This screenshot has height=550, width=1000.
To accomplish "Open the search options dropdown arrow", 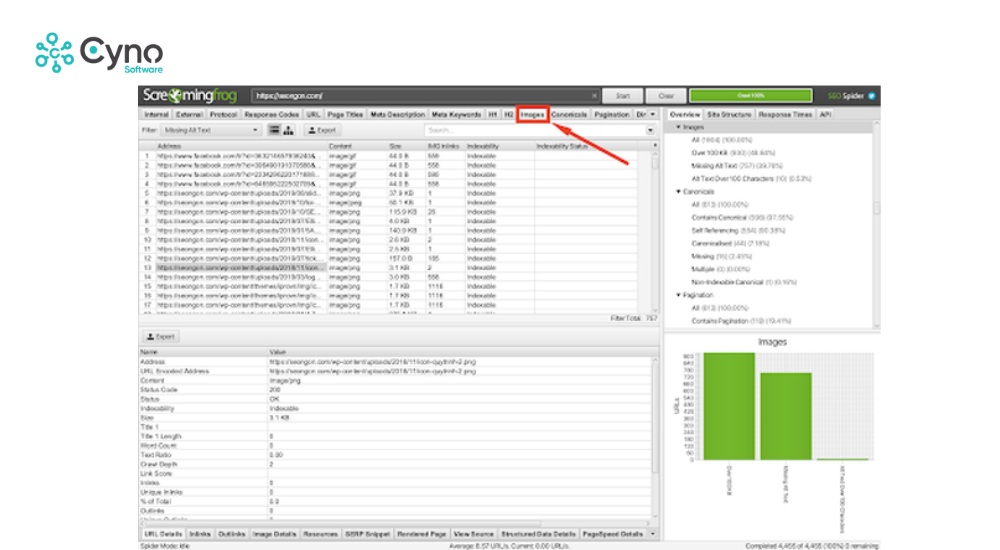I will (x=651, y=130).
